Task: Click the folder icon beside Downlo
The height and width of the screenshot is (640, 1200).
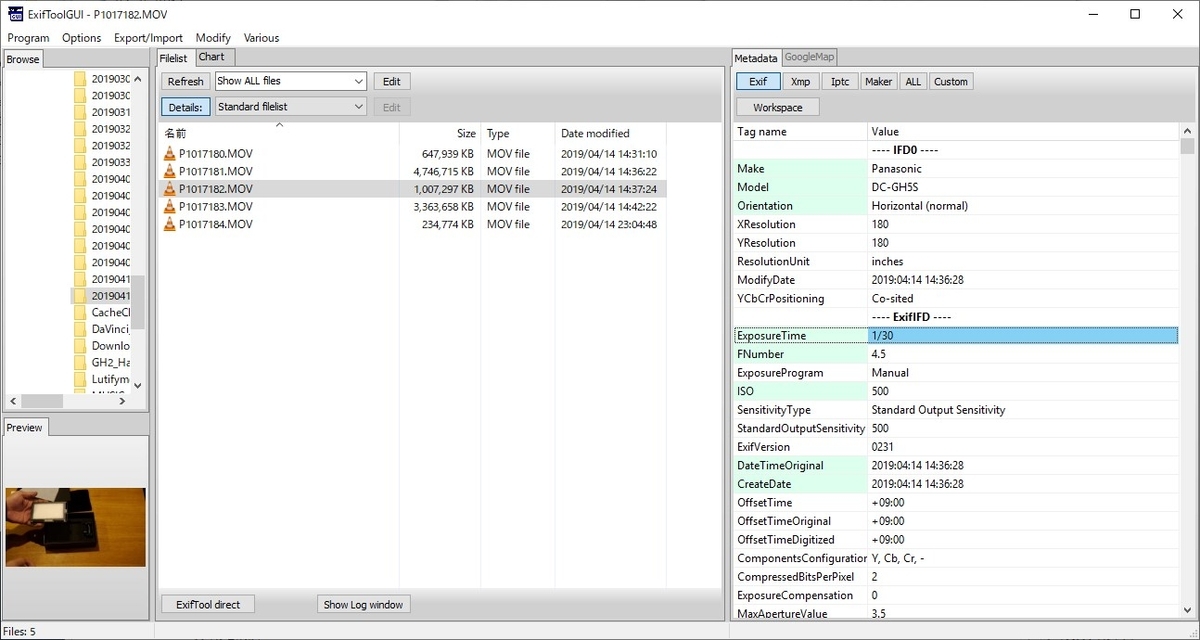Action: 80,346
